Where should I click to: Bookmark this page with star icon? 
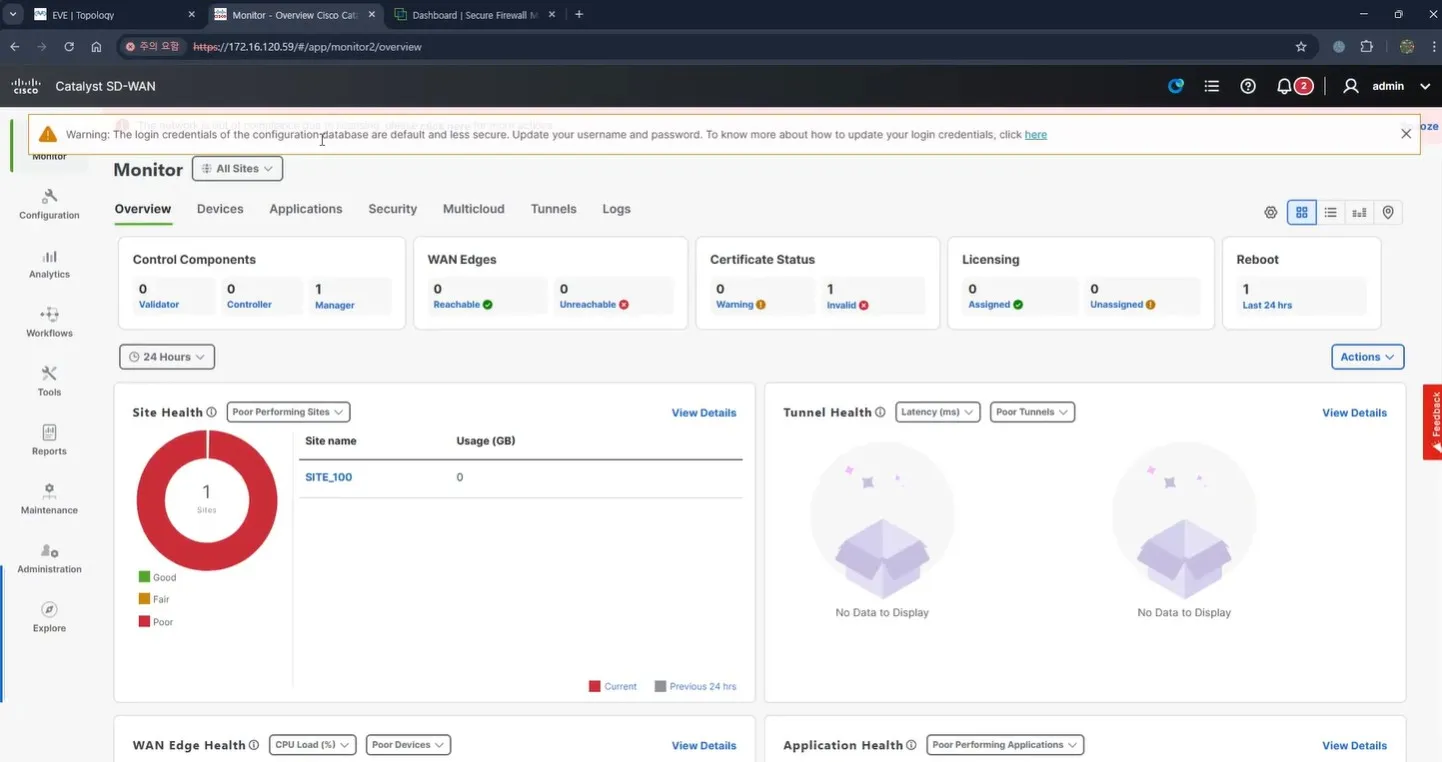click(1301, 46)
